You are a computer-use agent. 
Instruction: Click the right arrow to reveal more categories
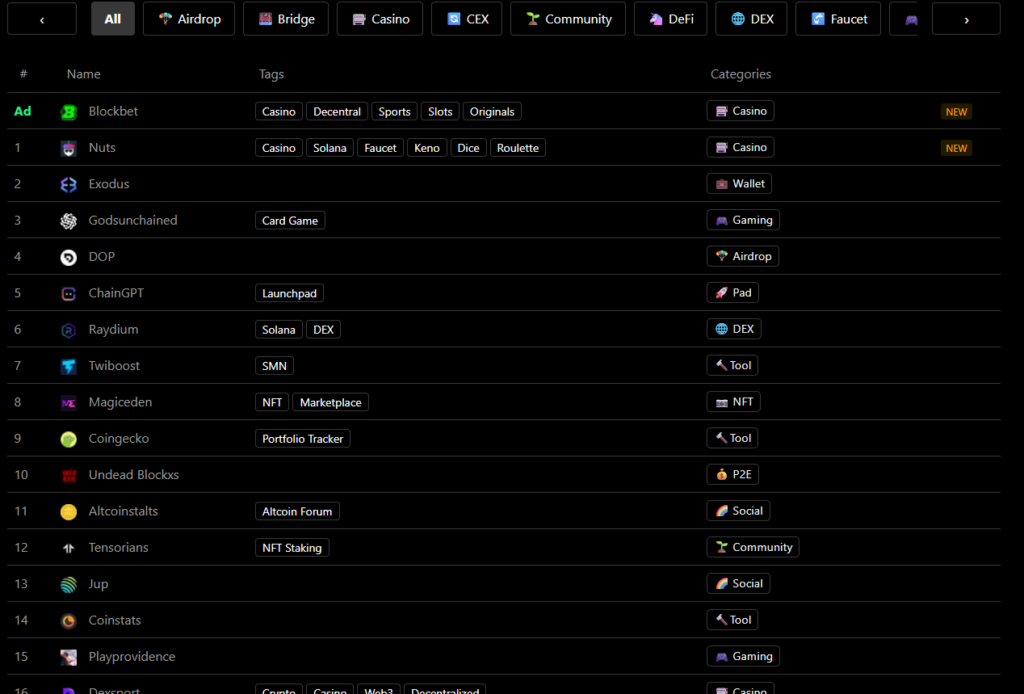965,18
